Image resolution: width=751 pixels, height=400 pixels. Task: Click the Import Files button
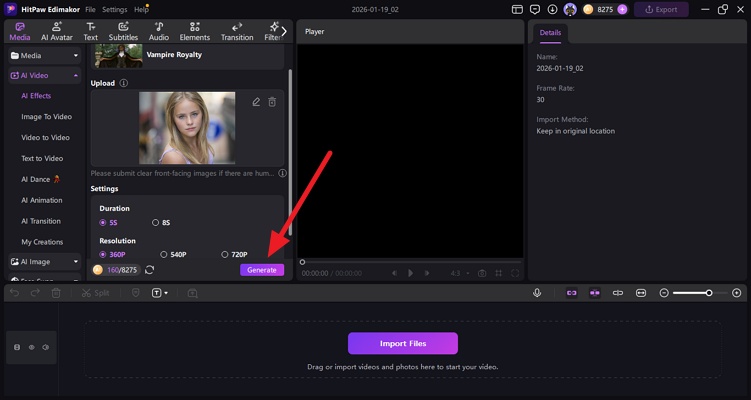tap(402, 343)
